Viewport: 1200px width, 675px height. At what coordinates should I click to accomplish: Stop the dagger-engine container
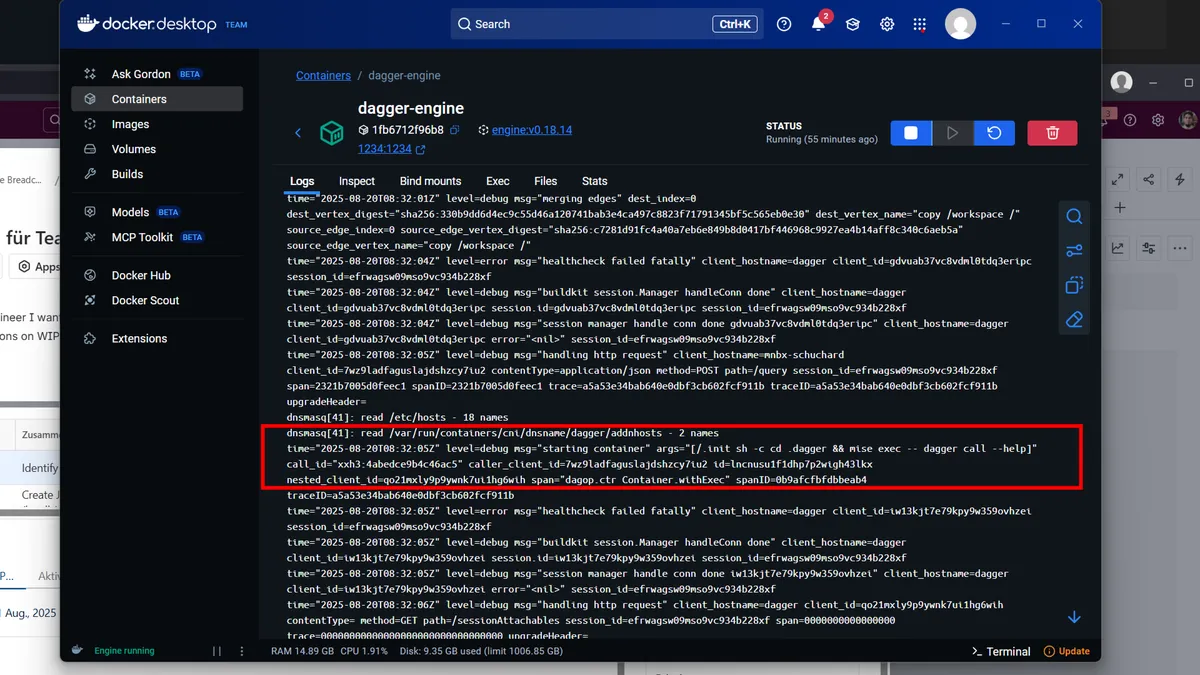tap(911, 133)
